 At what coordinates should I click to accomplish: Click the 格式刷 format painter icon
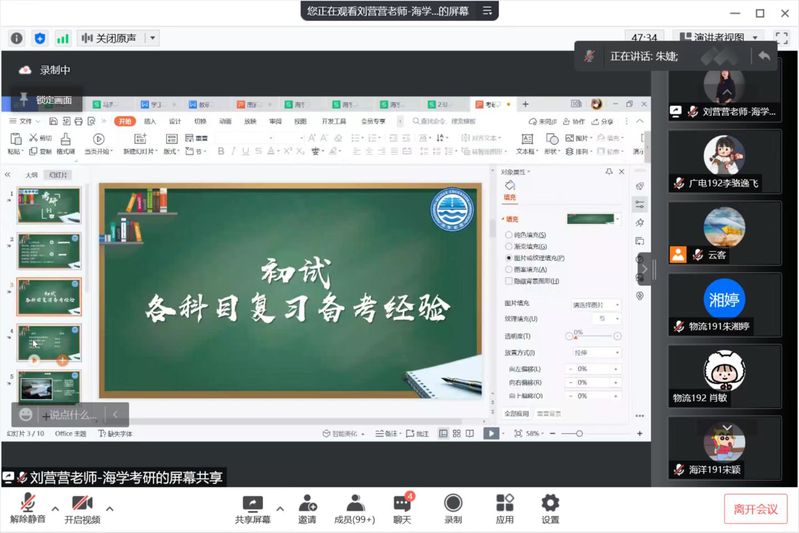66,139
